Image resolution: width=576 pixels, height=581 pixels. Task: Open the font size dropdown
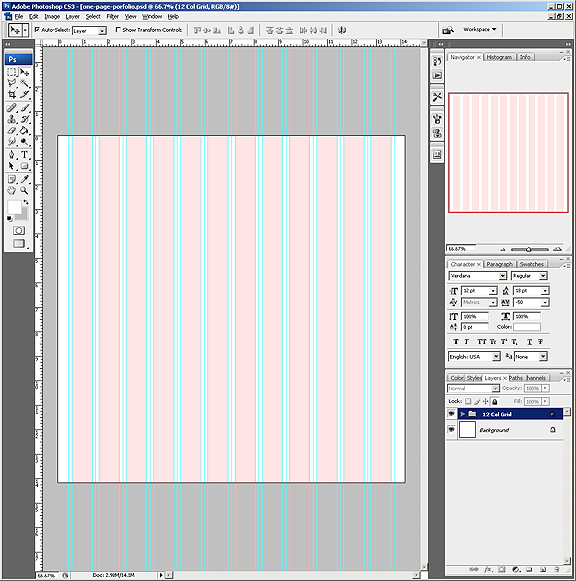click(x=493, y=291)
